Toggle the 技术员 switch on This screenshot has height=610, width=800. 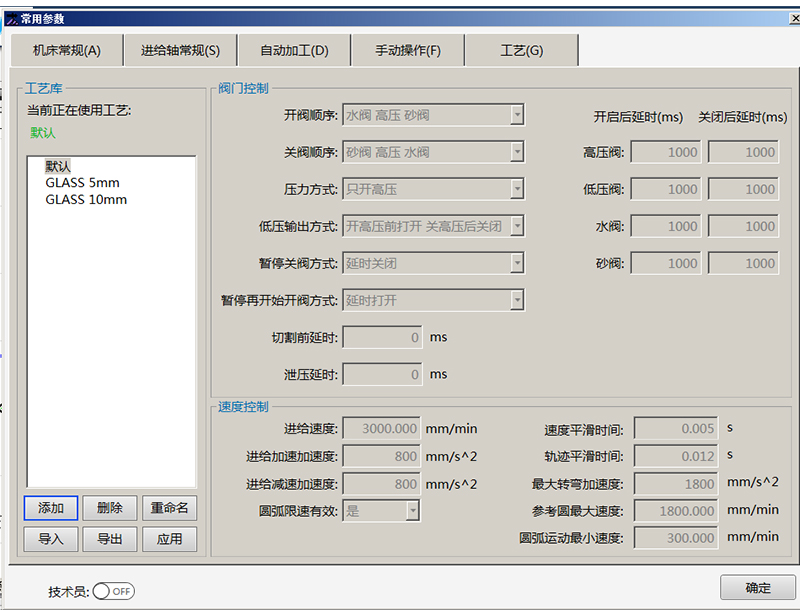[113, 591]
